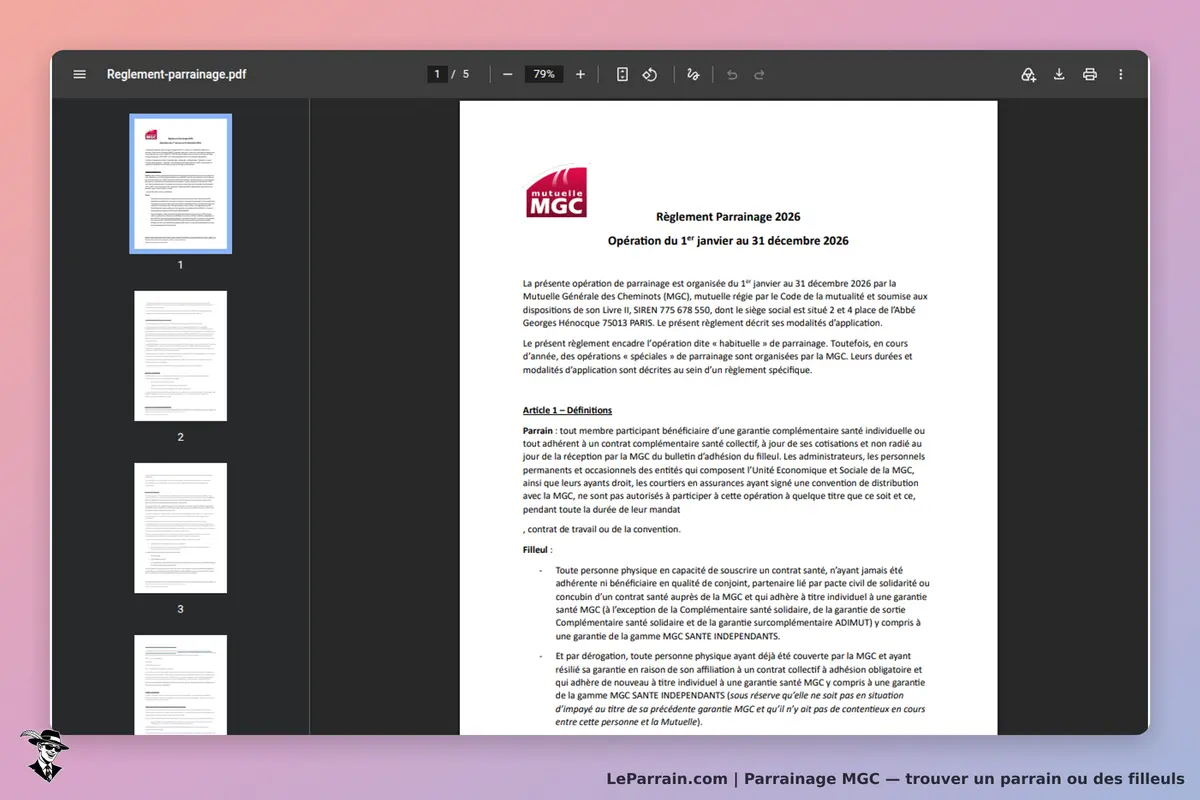The width and height of the screenshot is (1200, 800).
Task: Open the three-dot more actions menu
Action: (x=1120, y=74)
